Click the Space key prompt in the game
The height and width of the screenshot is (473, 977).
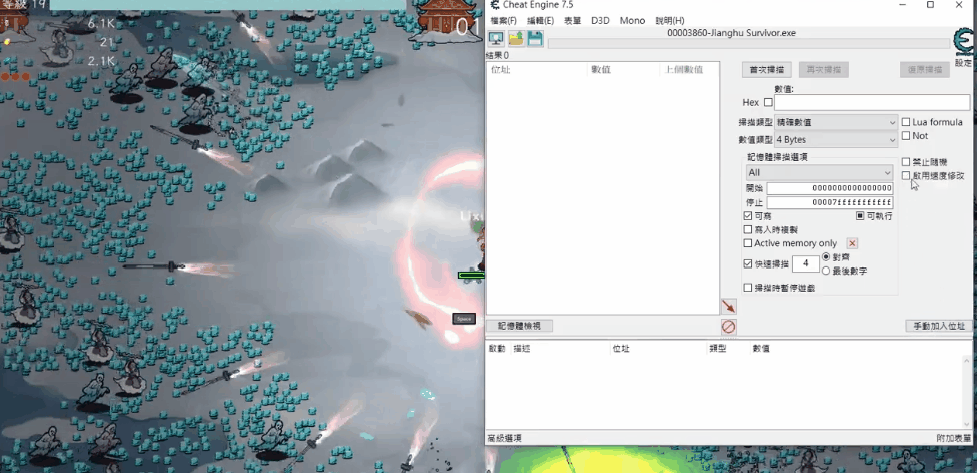tap(464, 319)
